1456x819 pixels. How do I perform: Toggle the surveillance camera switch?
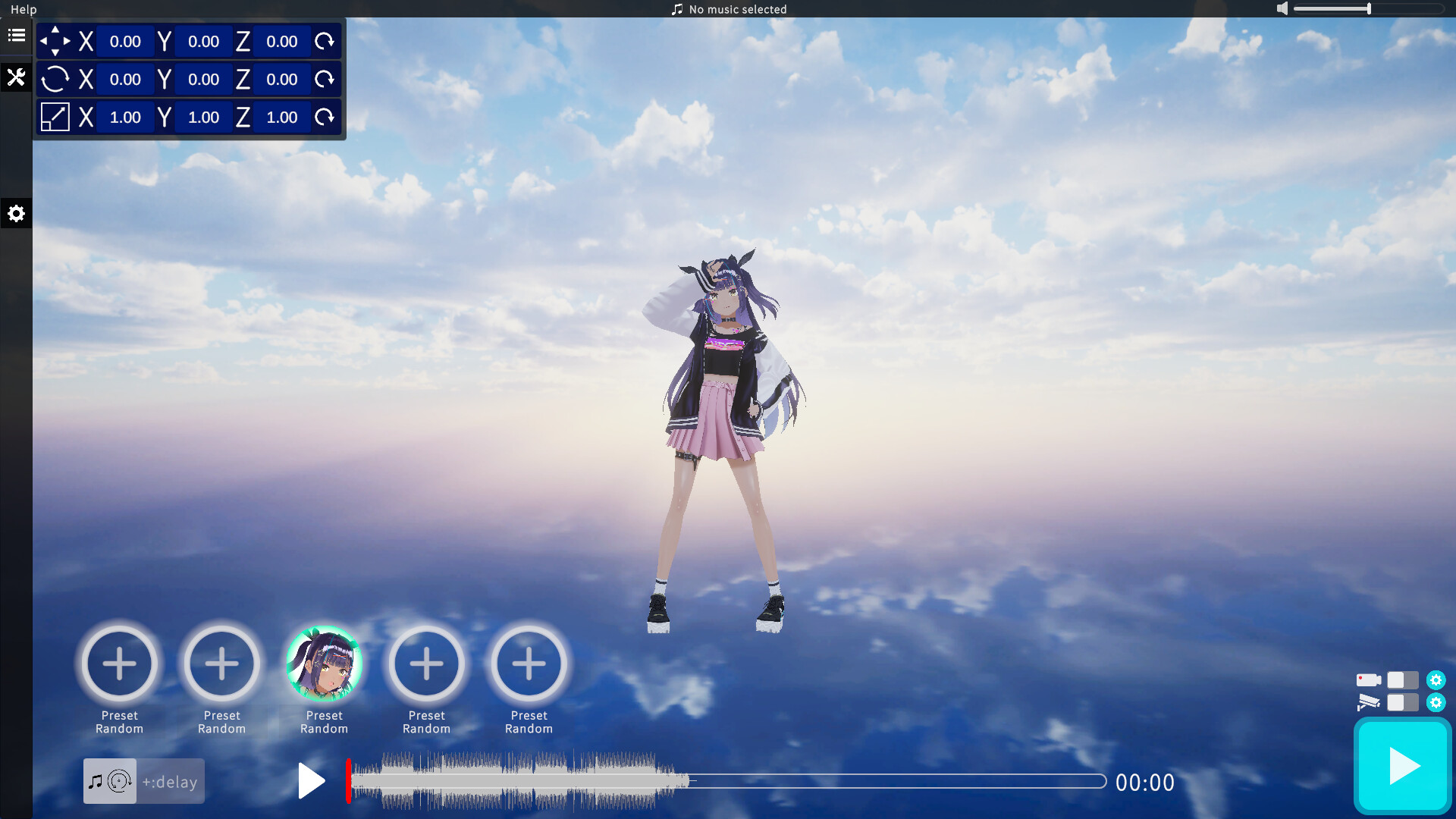click(x=1402, y=703)
